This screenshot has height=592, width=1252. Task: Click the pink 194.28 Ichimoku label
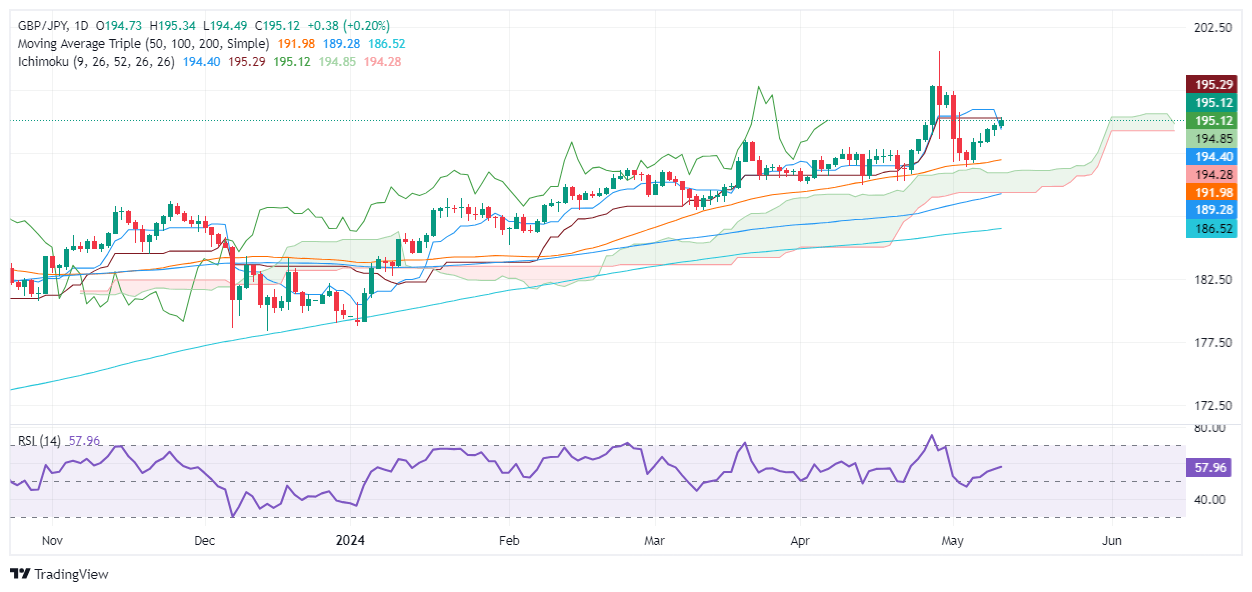1214,175
